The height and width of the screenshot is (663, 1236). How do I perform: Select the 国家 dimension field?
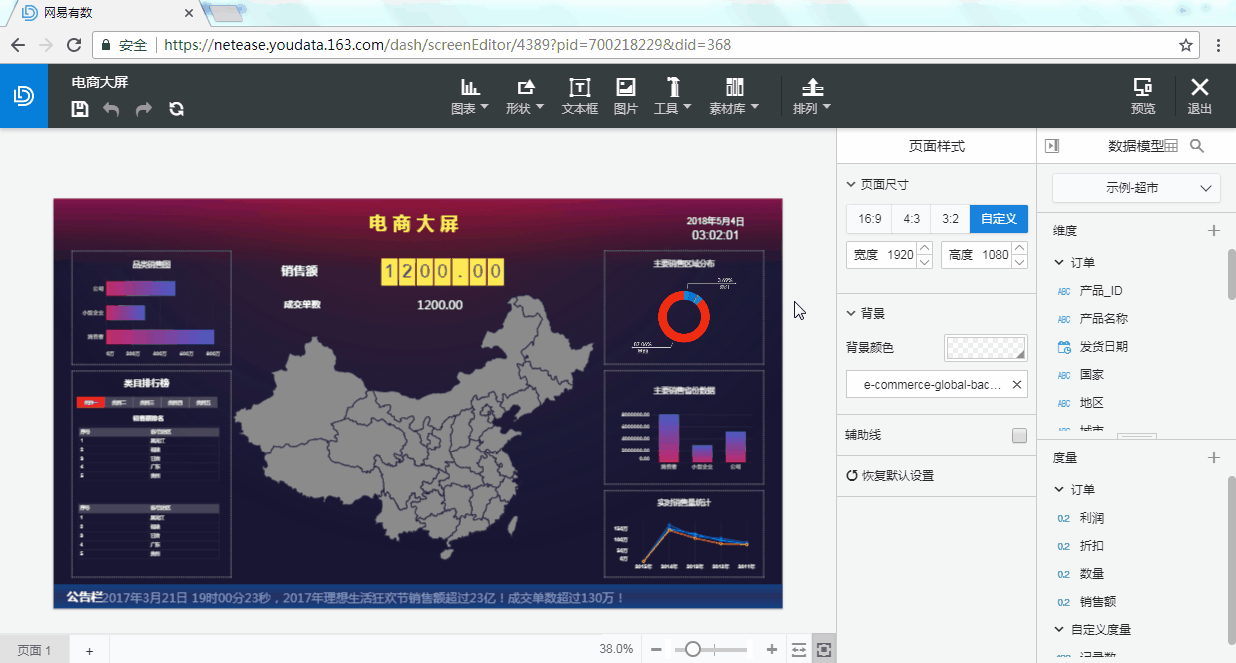(x=1092, y=375)
